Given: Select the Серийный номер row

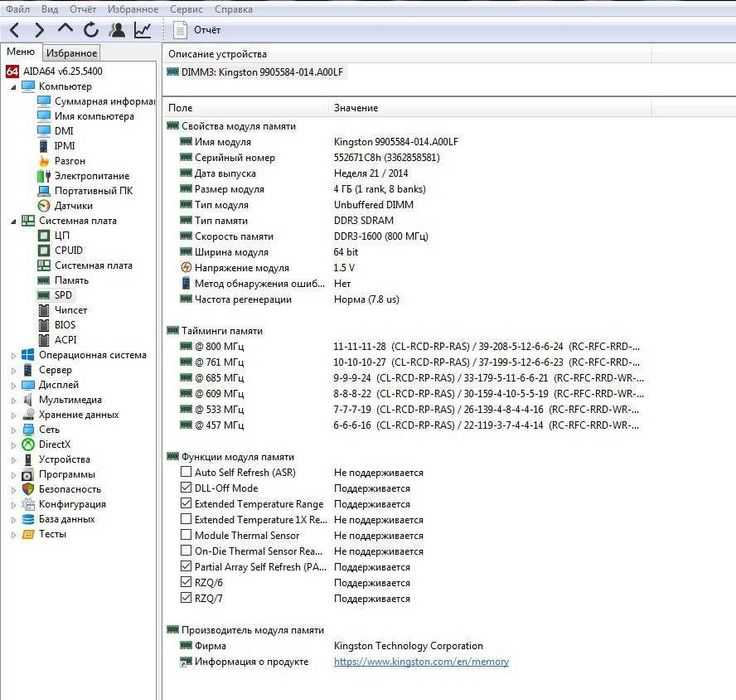Looking at the screenshot, I should coord(310,158).
